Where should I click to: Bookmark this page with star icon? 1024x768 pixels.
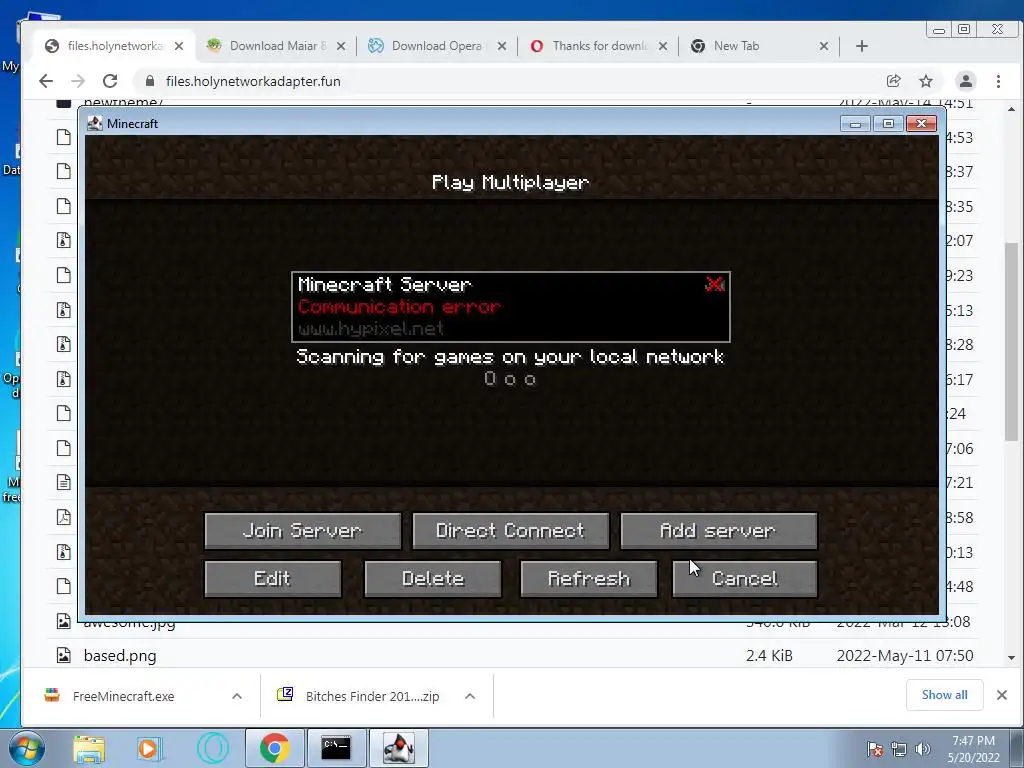[926, 81]
